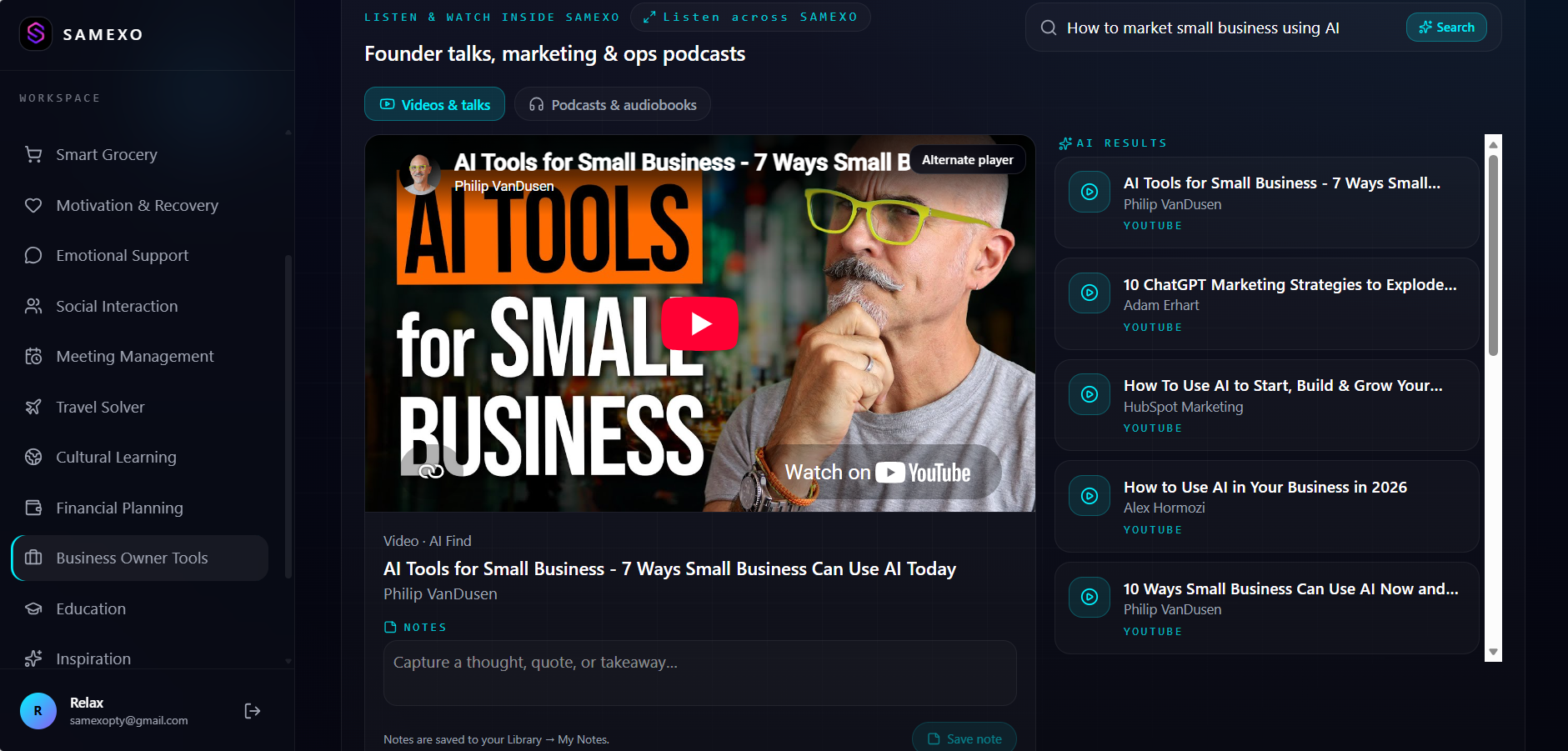This screenshot has width=1568, height=751.
Task: Click Philip VanDusen channel avatar in video
Action: [x=420, y=174]
